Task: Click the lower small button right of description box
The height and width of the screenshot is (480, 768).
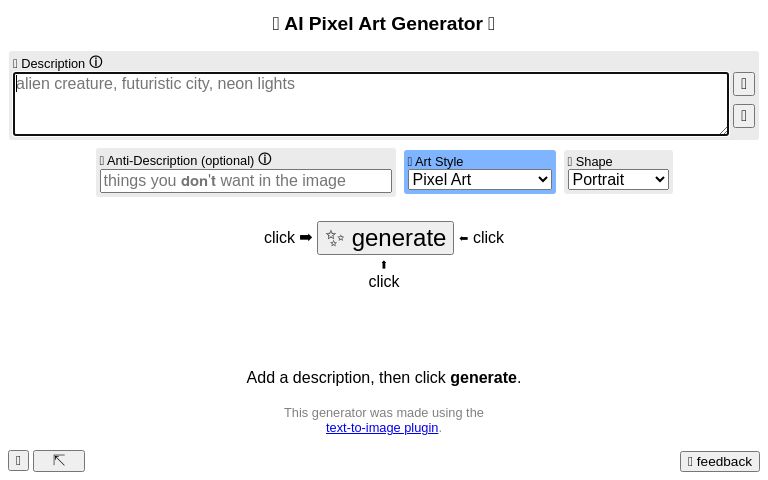Action: point(744,116)
